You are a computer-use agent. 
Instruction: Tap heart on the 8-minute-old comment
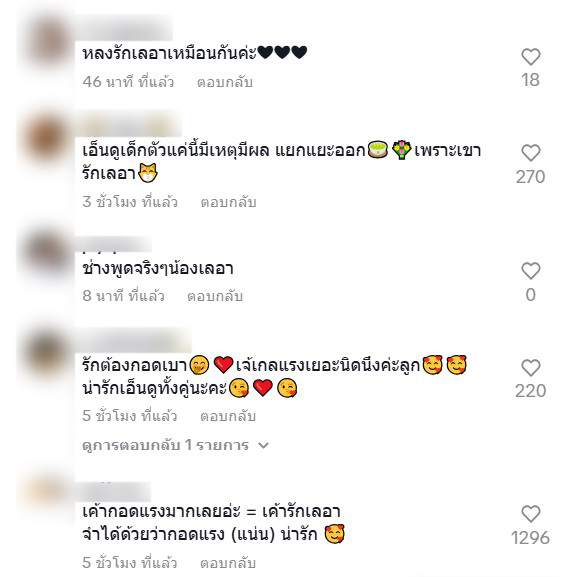[x=531, y=271]
